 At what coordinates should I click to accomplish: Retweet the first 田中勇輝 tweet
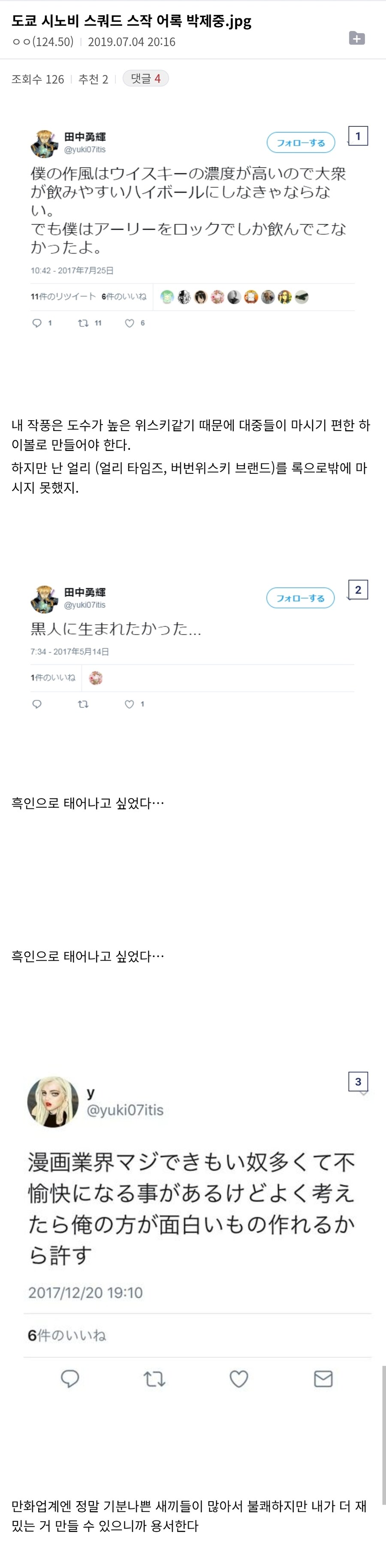point(84,323)
